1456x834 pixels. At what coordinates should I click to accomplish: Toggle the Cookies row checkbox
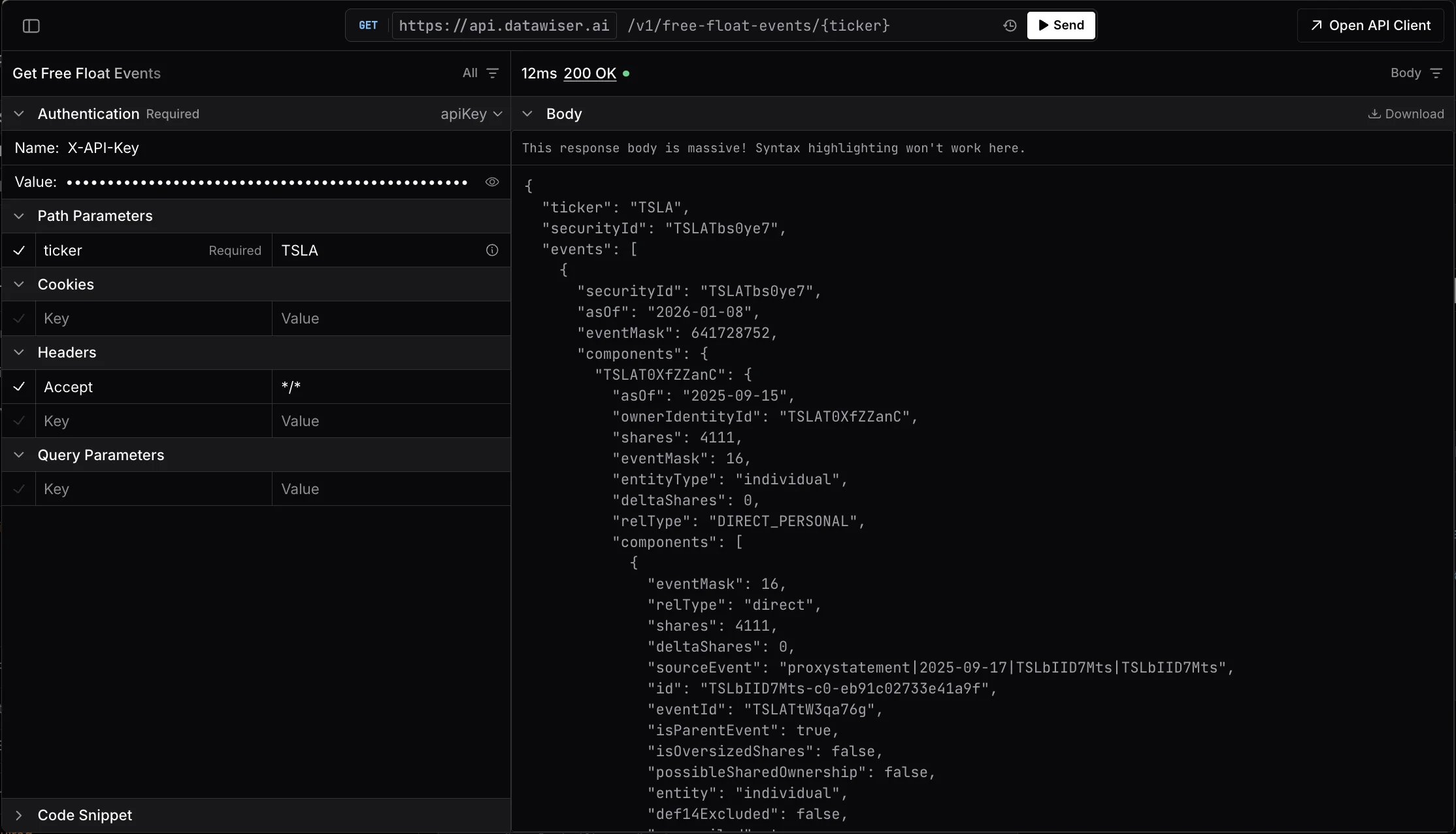pos(19,319)
